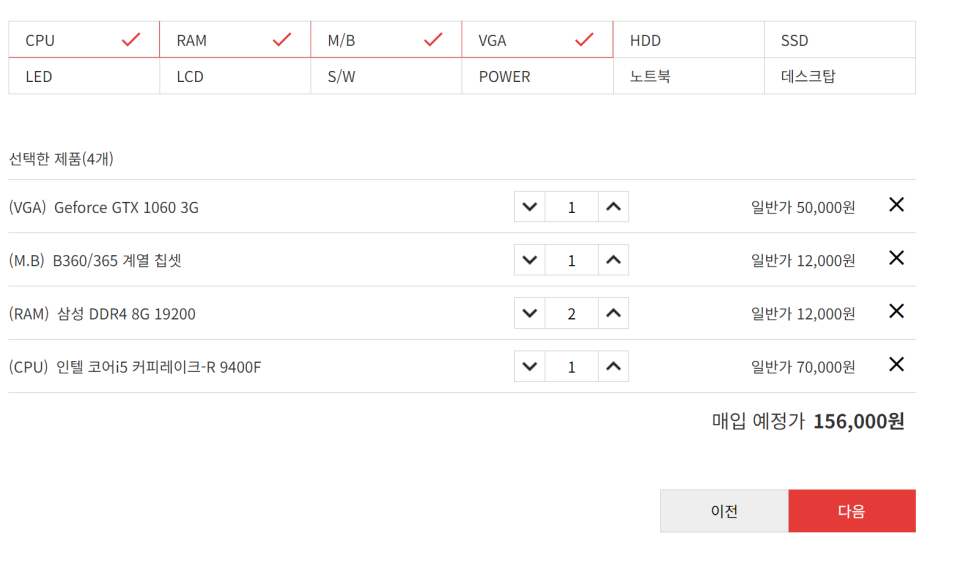Remove the Samsung DDR4 8G 19200 item
The image size is (966, 566).
(896, 312)
